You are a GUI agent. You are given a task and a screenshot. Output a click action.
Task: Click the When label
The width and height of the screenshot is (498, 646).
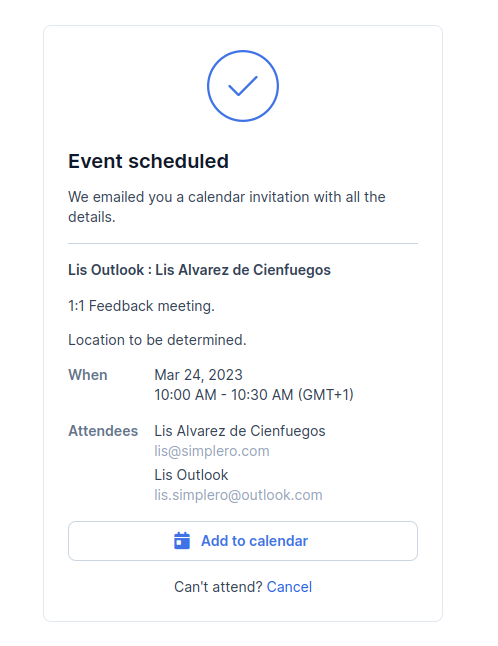pyautogui.click(x=88, y=375)
